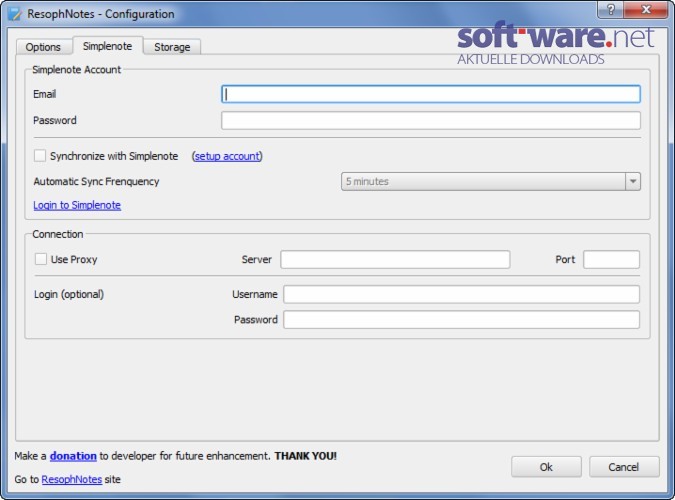Close the Configuration dialog window

click(x=645, y=9)
